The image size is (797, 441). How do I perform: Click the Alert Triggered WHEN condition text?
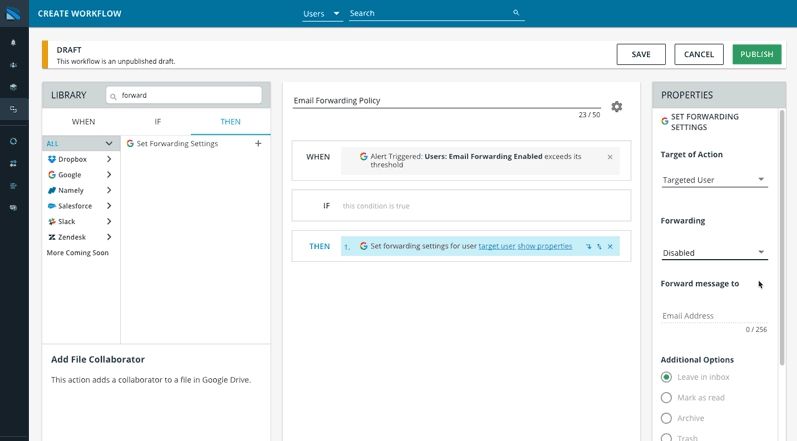pyautogui.click(x=475, y=161)
